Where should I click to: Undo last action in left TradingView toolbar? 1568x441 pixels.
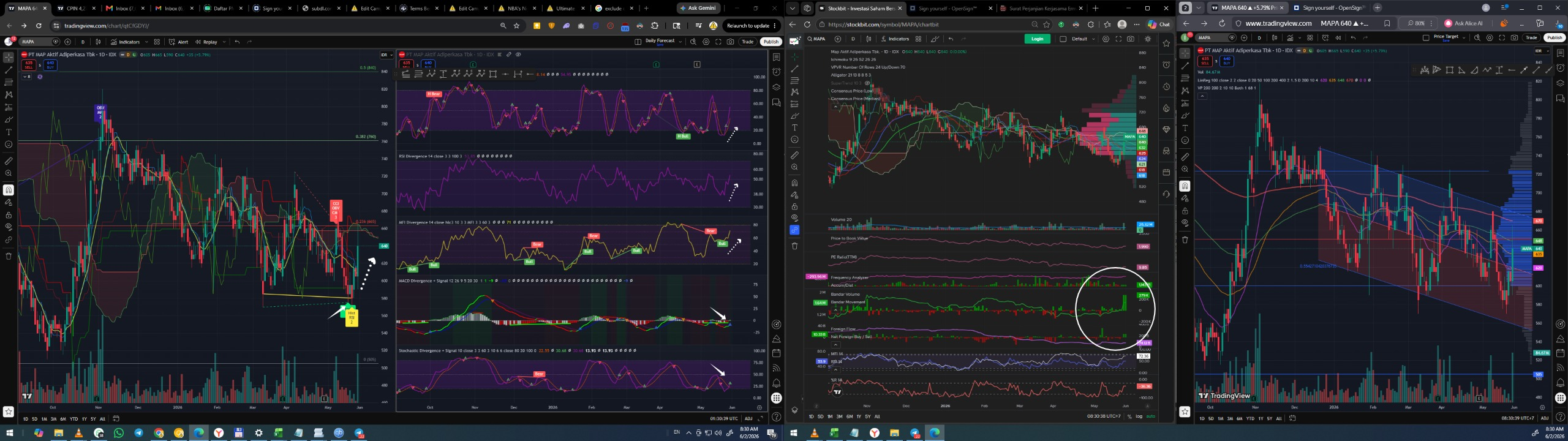[237, 42]
